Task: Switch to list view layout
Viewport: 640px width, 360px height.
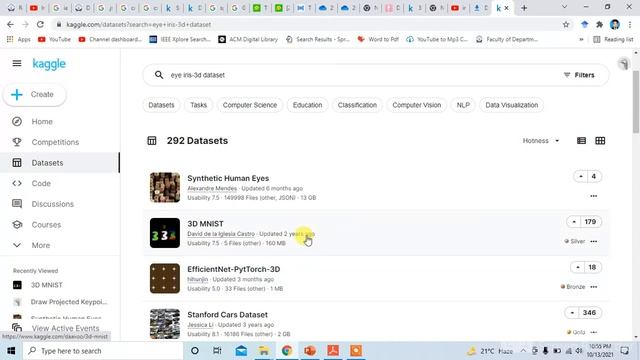Action: click(581, 141)
